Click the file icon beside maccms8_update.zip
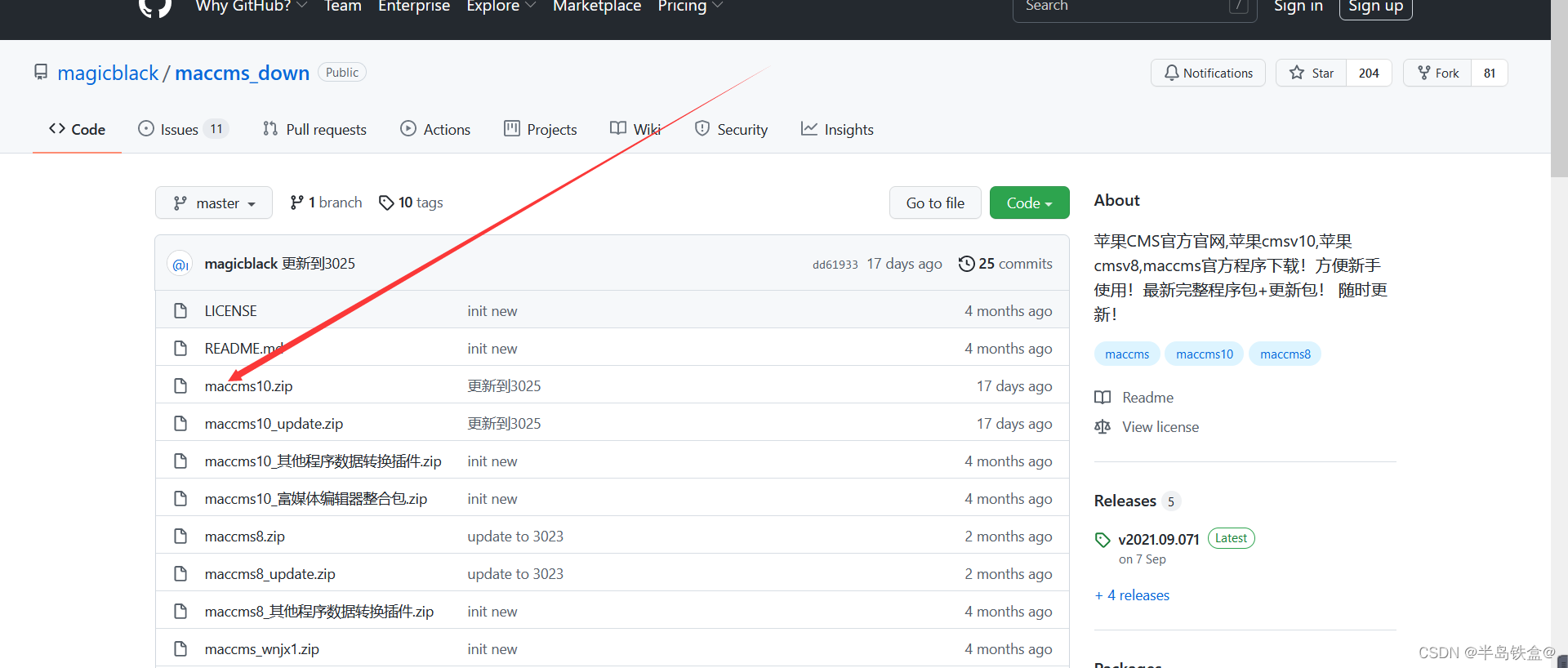This screenshot has height=668, width=1568. [x=180, y=574]
